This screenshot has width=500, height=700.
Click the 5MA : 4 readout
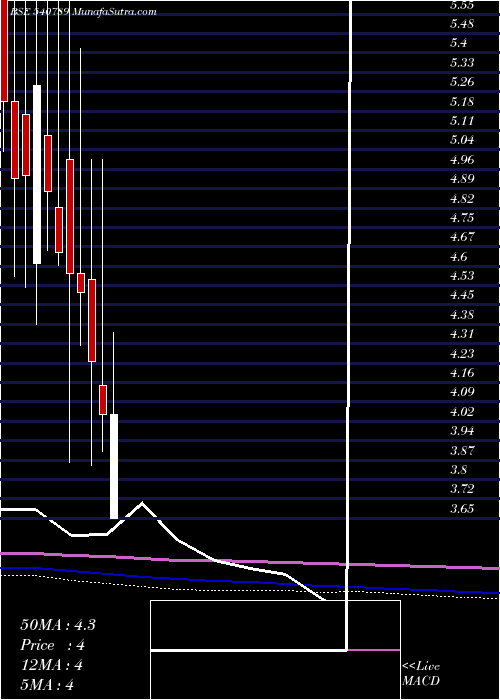click(x=46, y=685)
